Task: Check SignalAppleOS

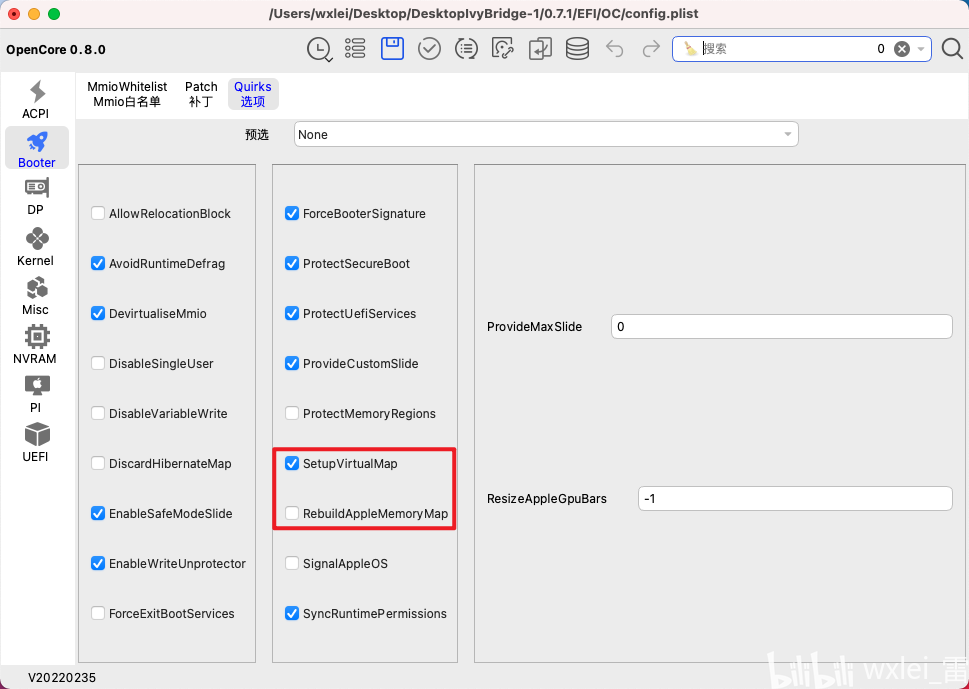Action: coord(292,564)
